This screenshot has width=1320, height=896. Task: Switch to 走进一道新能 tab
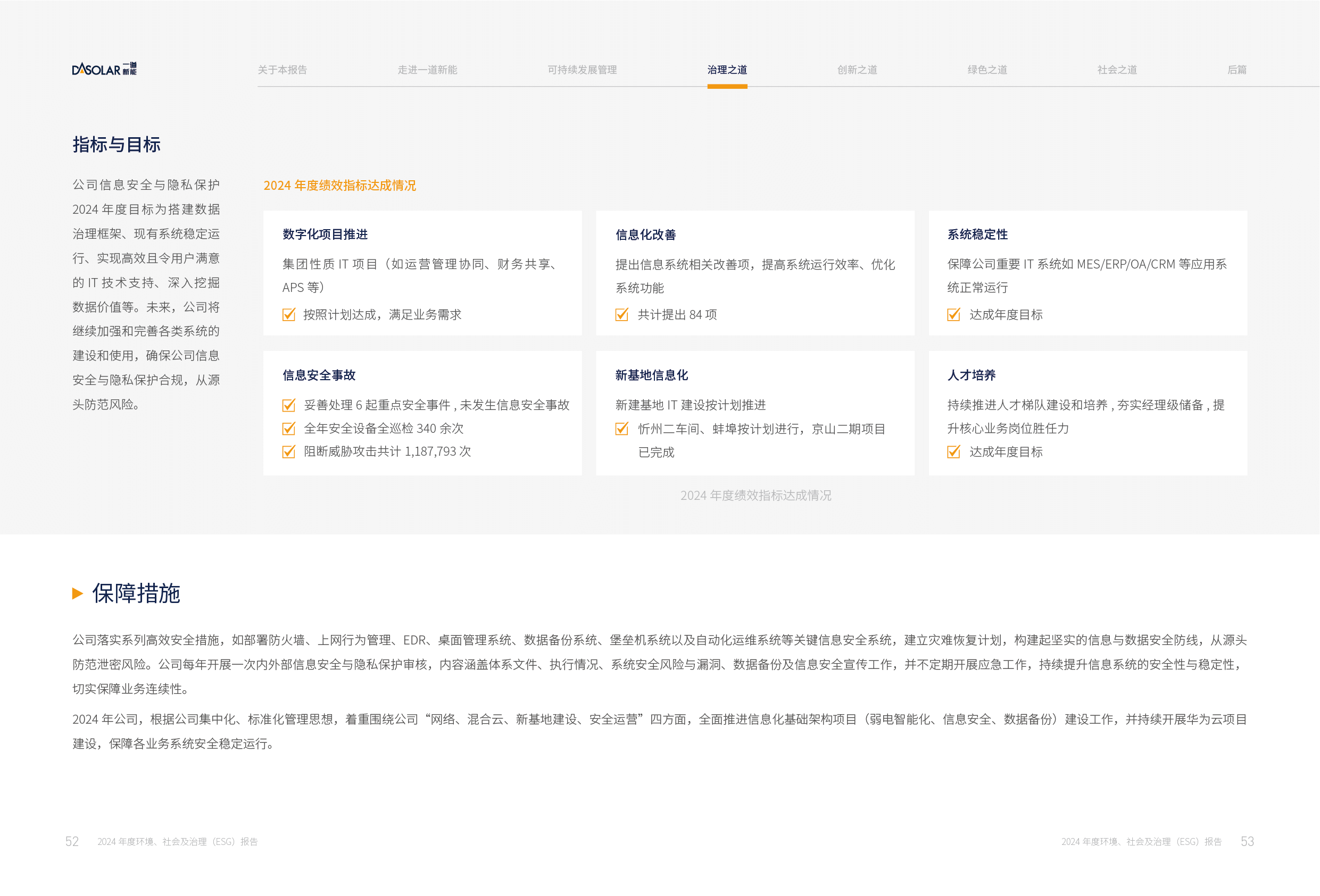[x=427, y=70]
